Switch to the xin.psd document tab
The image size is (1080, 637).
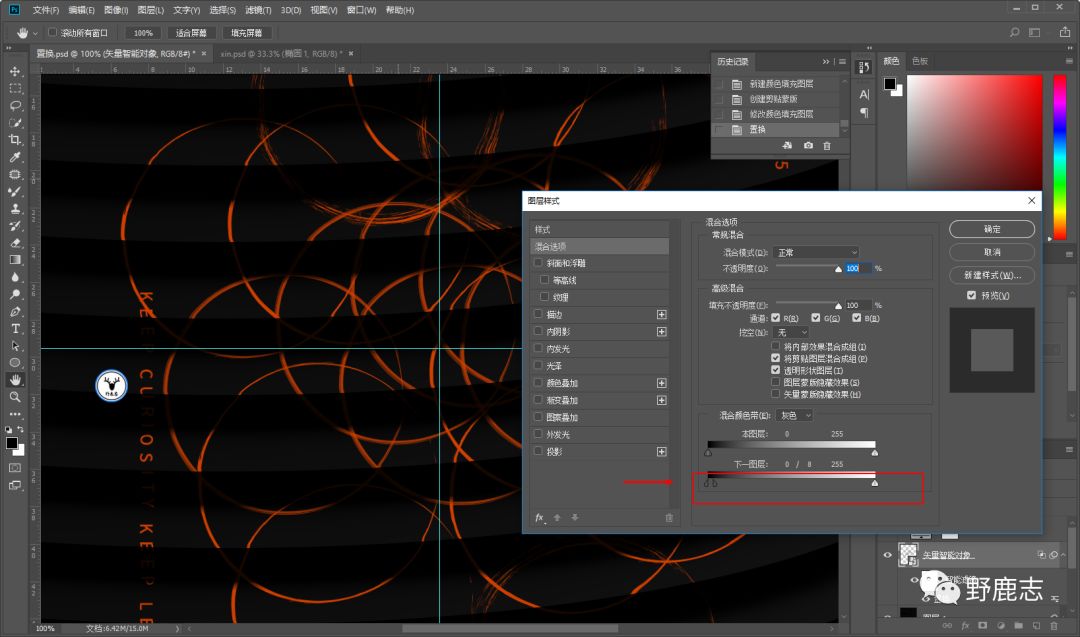coord(281,53)
